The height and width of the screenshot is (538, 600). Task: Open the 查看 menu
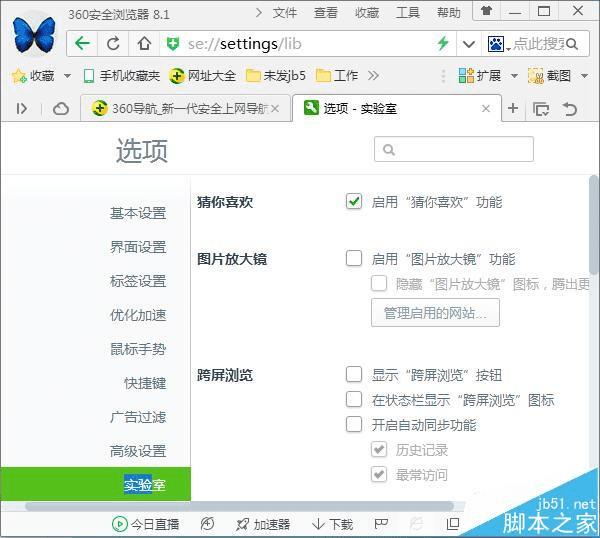tap(326, 13)
